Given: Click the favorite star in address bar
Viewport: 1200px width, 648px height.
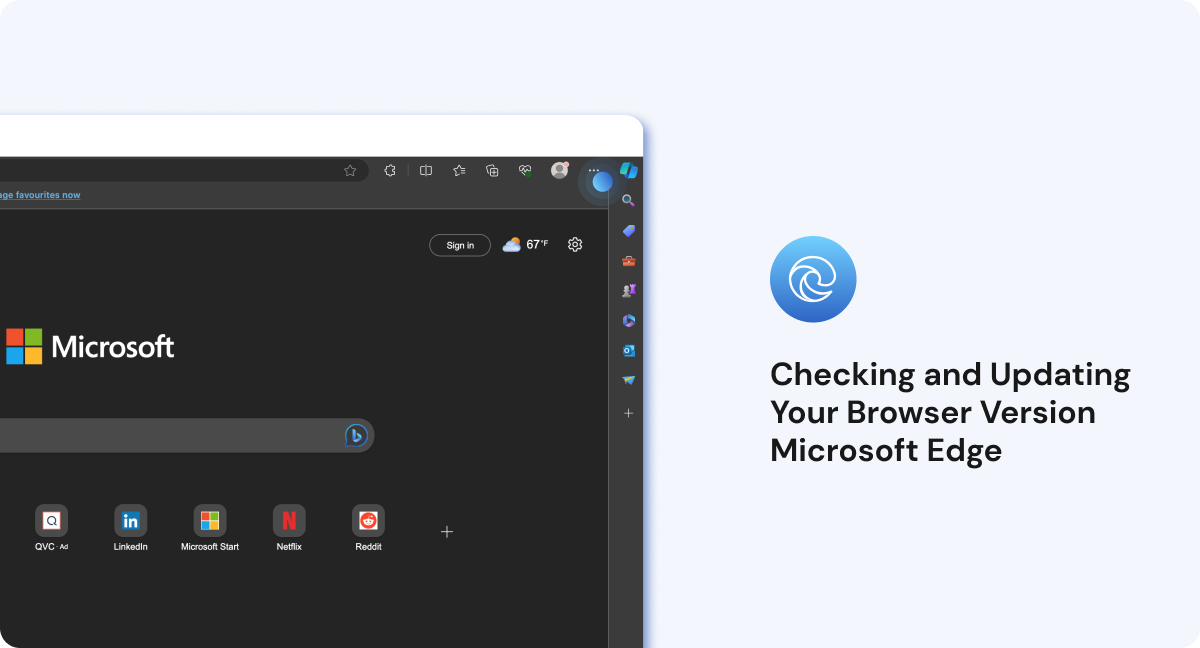Looking at the screenshot, I should coord(350,171).
